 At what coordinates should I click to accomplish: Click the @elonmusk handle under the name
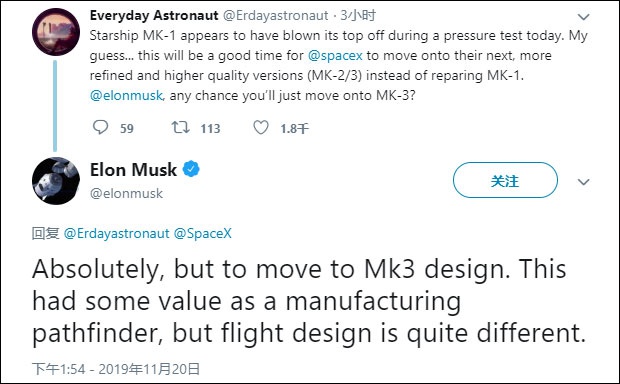click(126, 193)
